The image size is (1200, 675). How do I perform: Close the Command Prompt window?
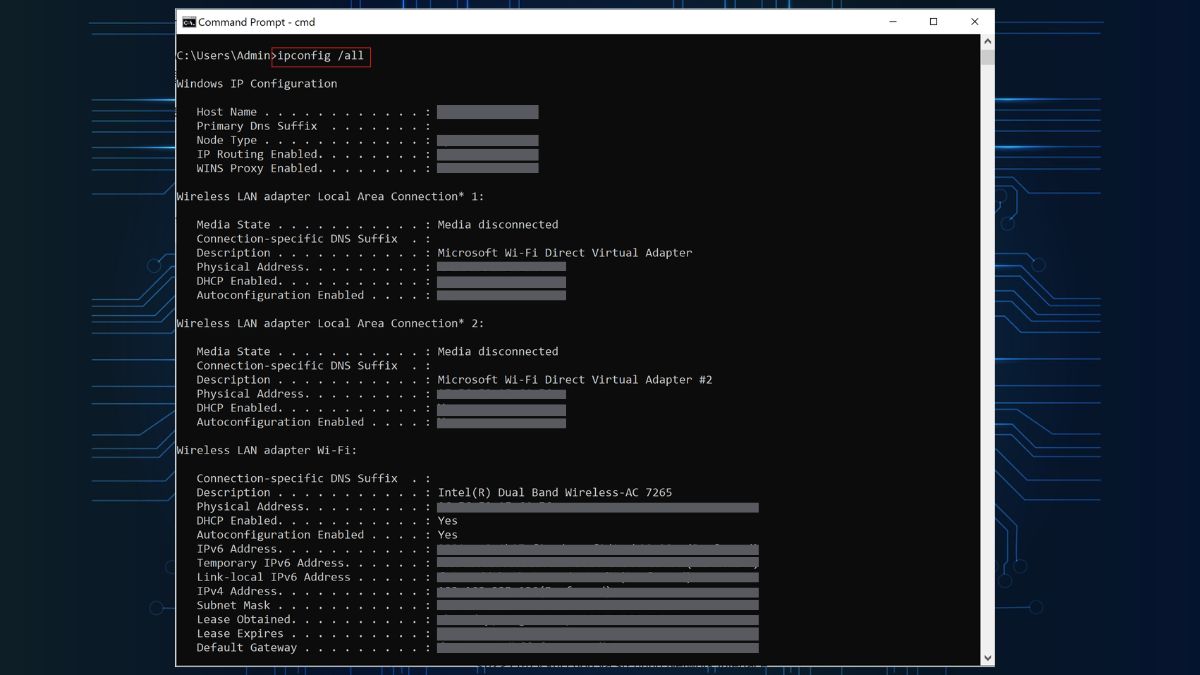pos(974,22)
